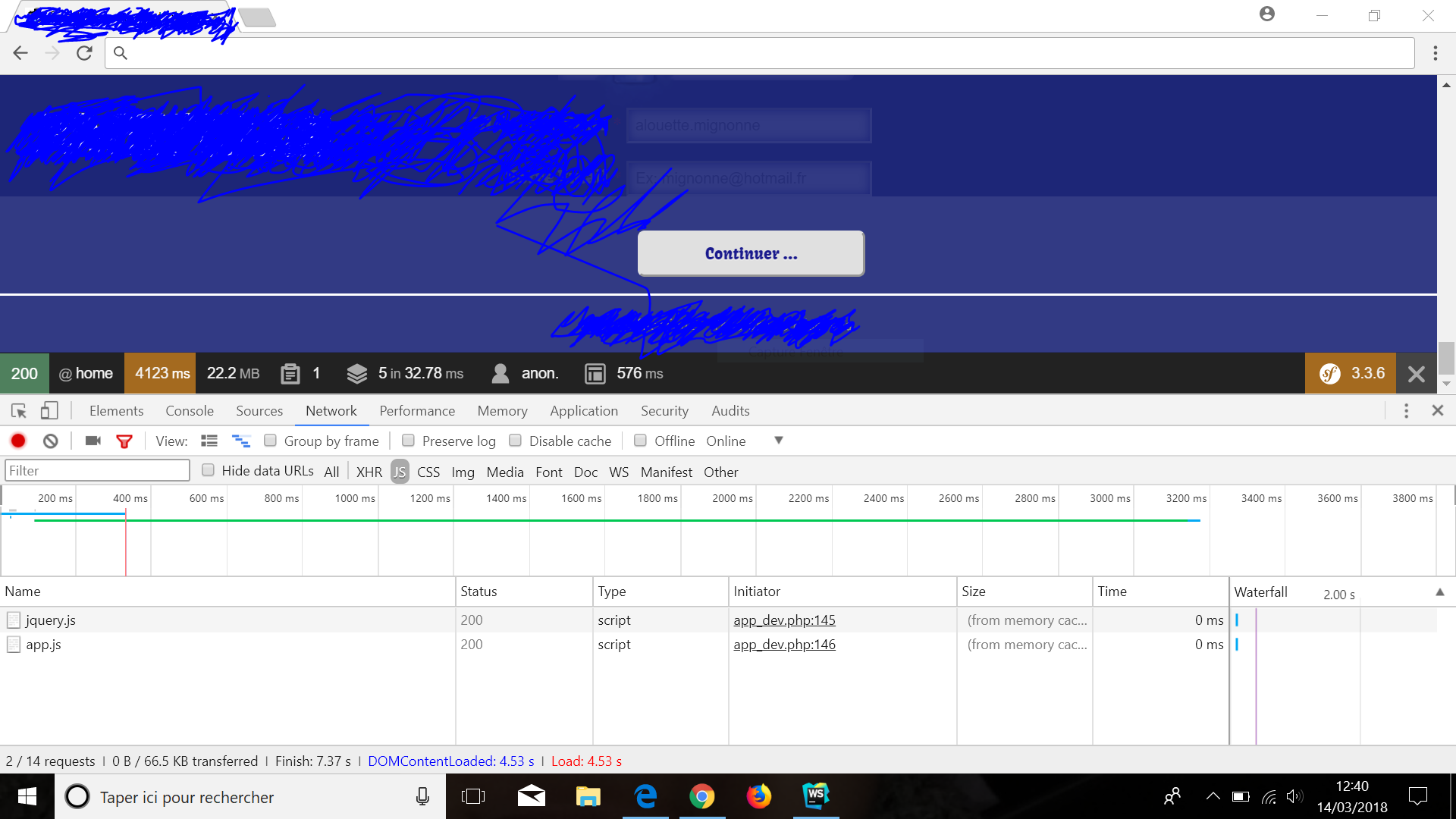The image size is (1456, 819).
Task: Switch to large request rows view
Action: pos(209,441)
